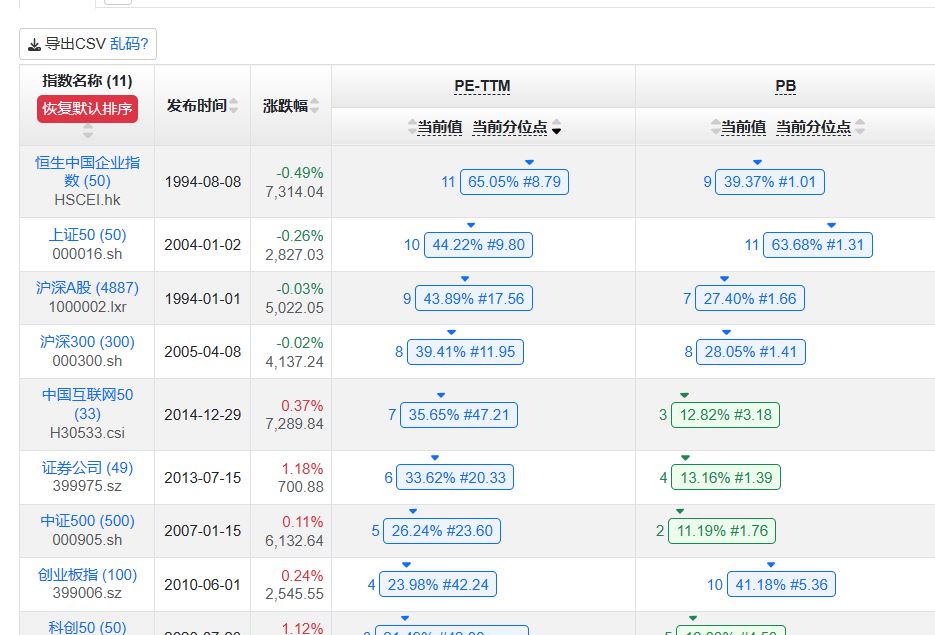Open the 乱码? help link

(129, 44)
